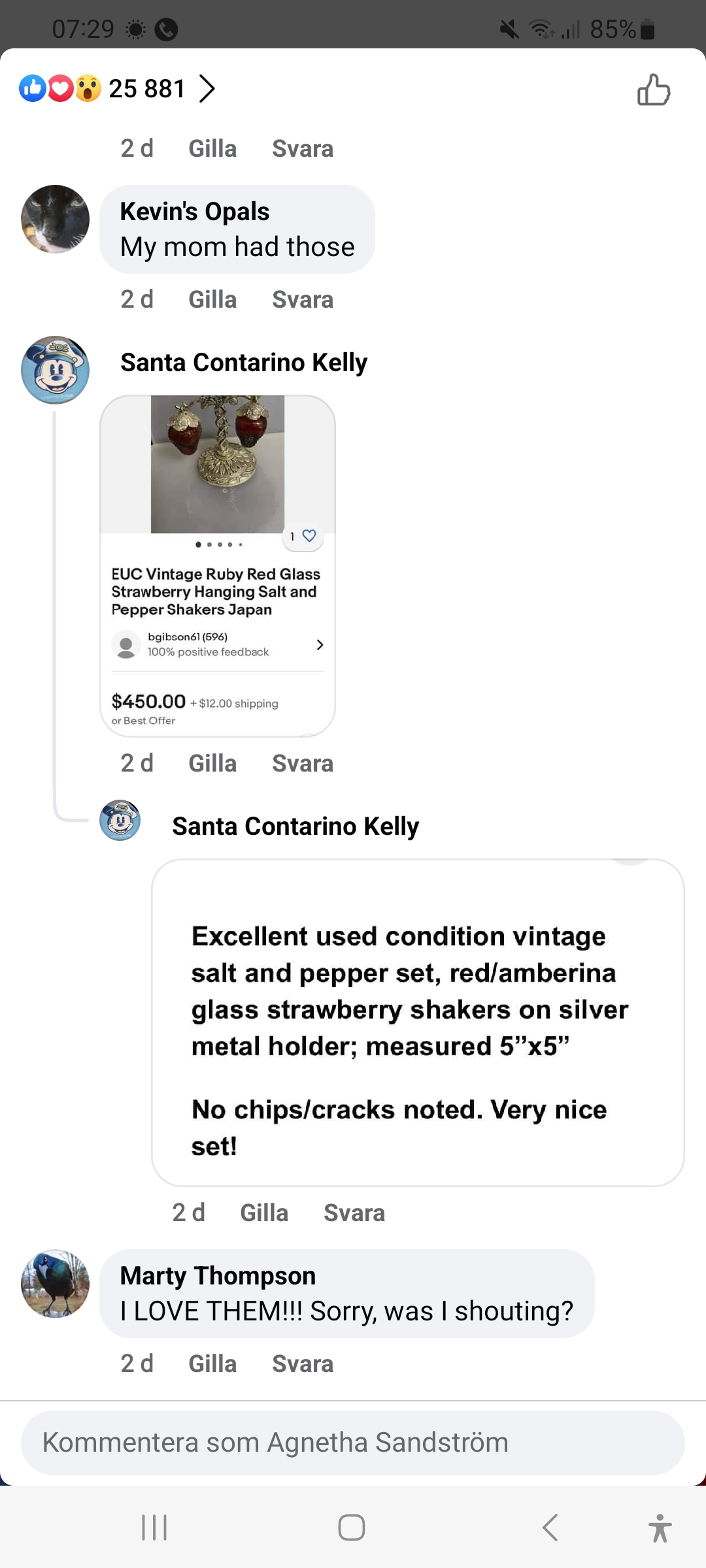The height and width of the screenshot is (1568, 706).
Task: Tap the thumbs-up like icon at top right
Action: pyautogui.click(x=654, y=90)
